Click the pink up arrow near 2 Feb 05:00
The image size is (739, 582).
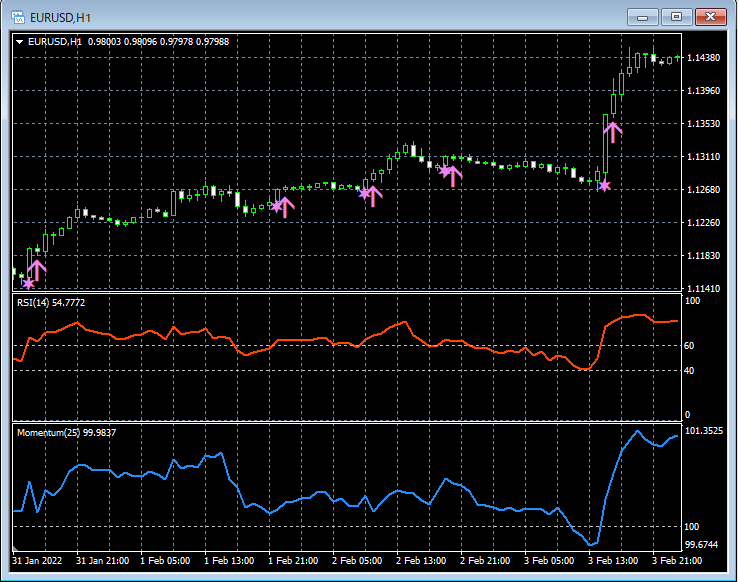click(372, 195)
